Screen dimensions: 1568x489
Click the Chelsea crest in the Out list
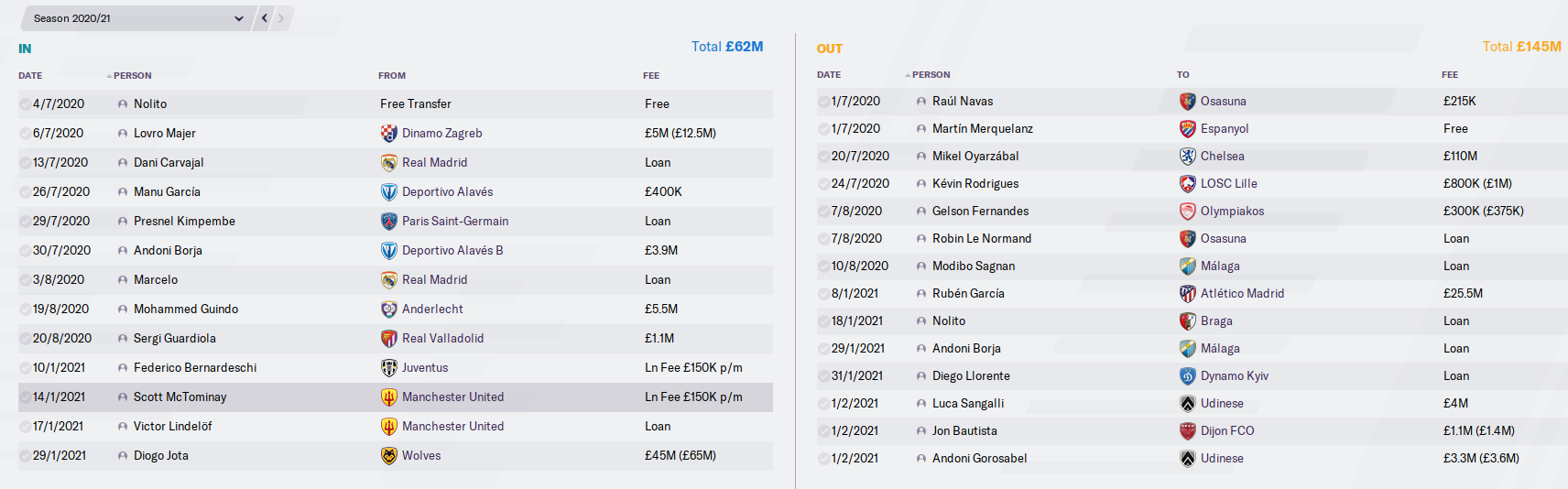(x=1187, y=157)
